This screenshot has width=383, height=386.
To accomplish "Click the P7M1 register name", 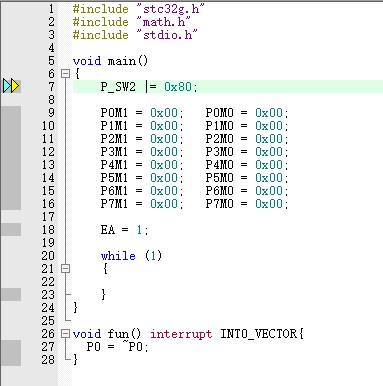I will pos(114,204).
